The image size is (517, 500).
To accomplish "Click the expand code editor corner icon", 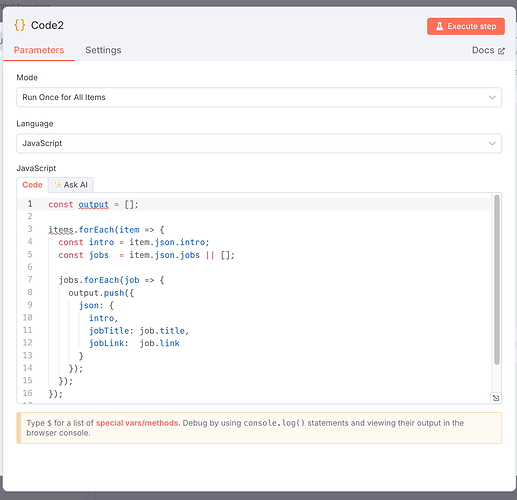I will pos(496,398).
